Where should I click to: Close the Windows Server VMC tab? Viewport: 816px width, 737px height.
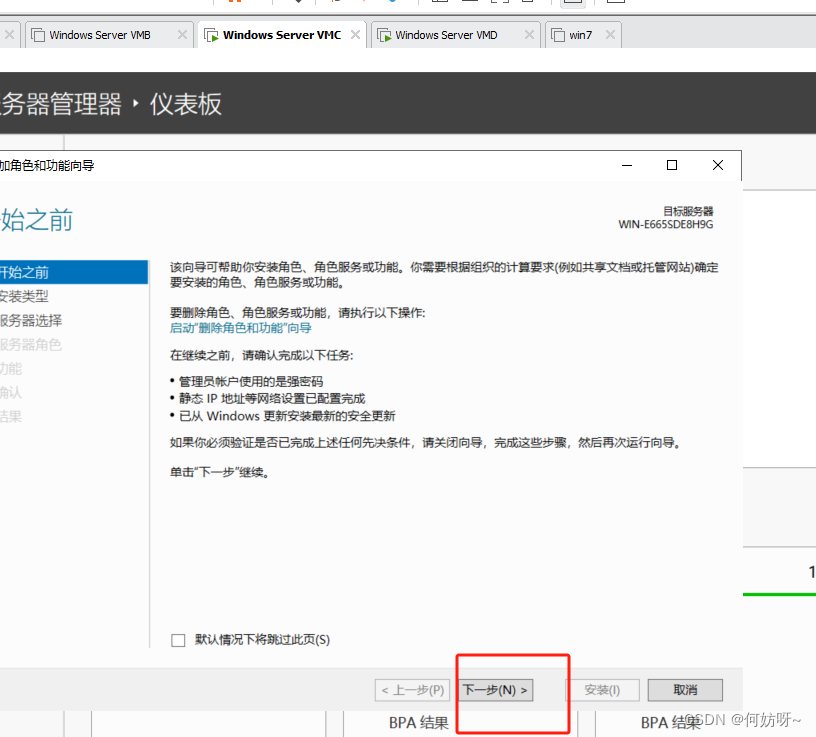355,35
